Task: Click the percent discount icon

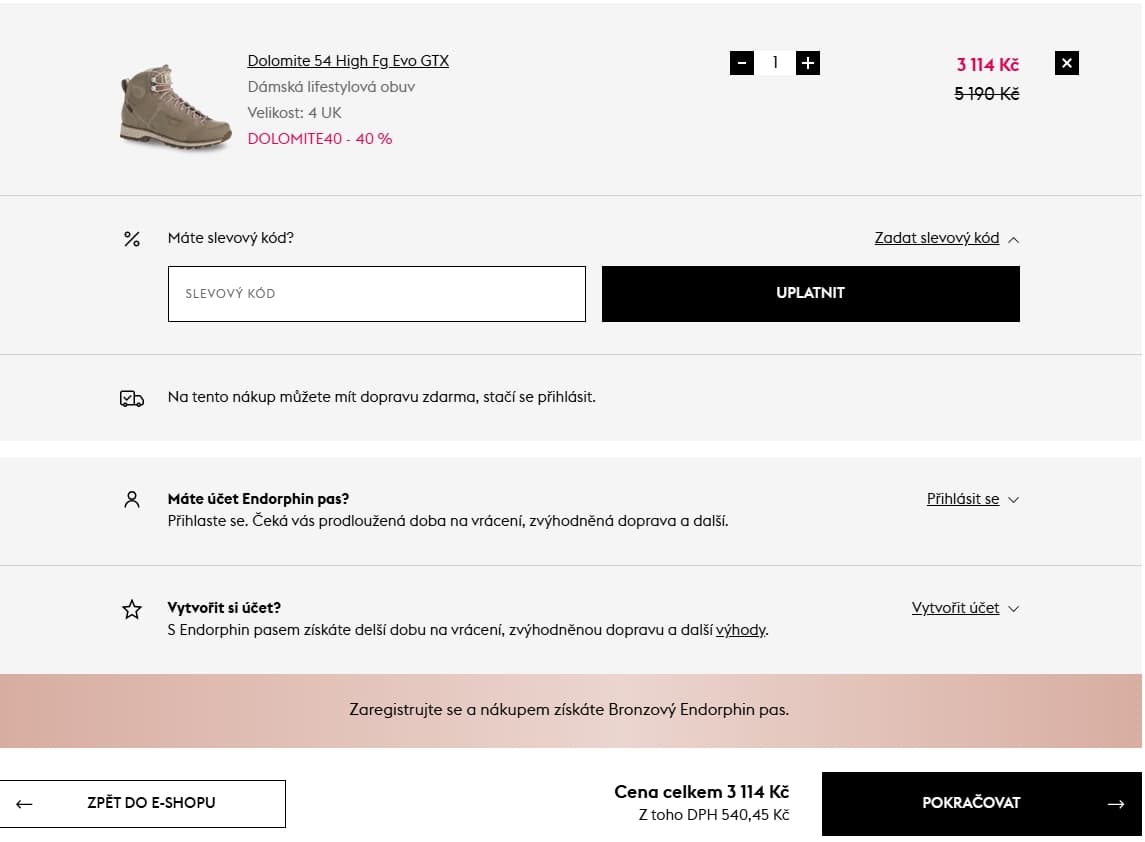Action: pos(132,239)
